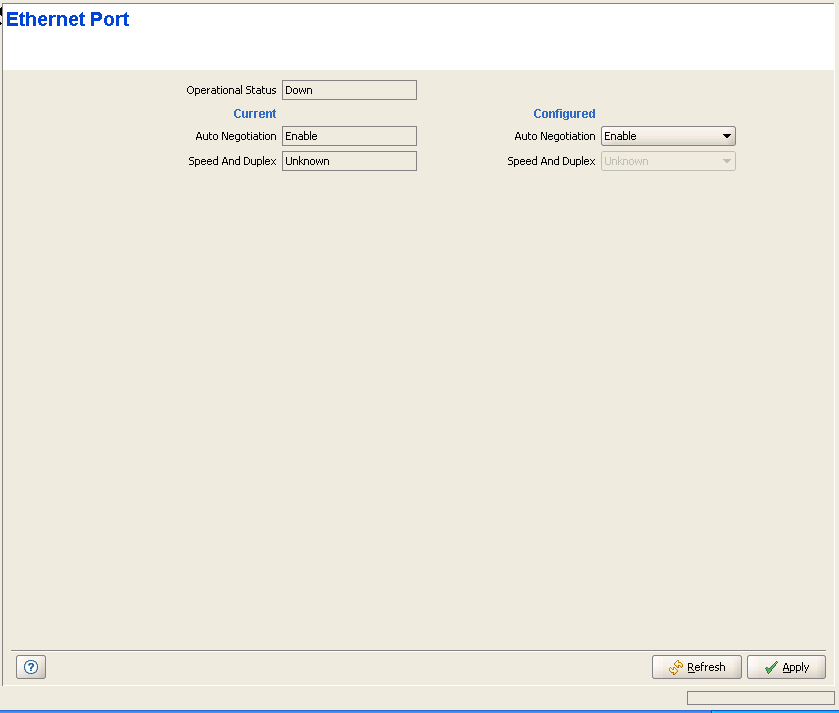Expand the Configured Speed And Duplex combo box
The width and height of the screenshot is (839, 713).
(667, 161)
